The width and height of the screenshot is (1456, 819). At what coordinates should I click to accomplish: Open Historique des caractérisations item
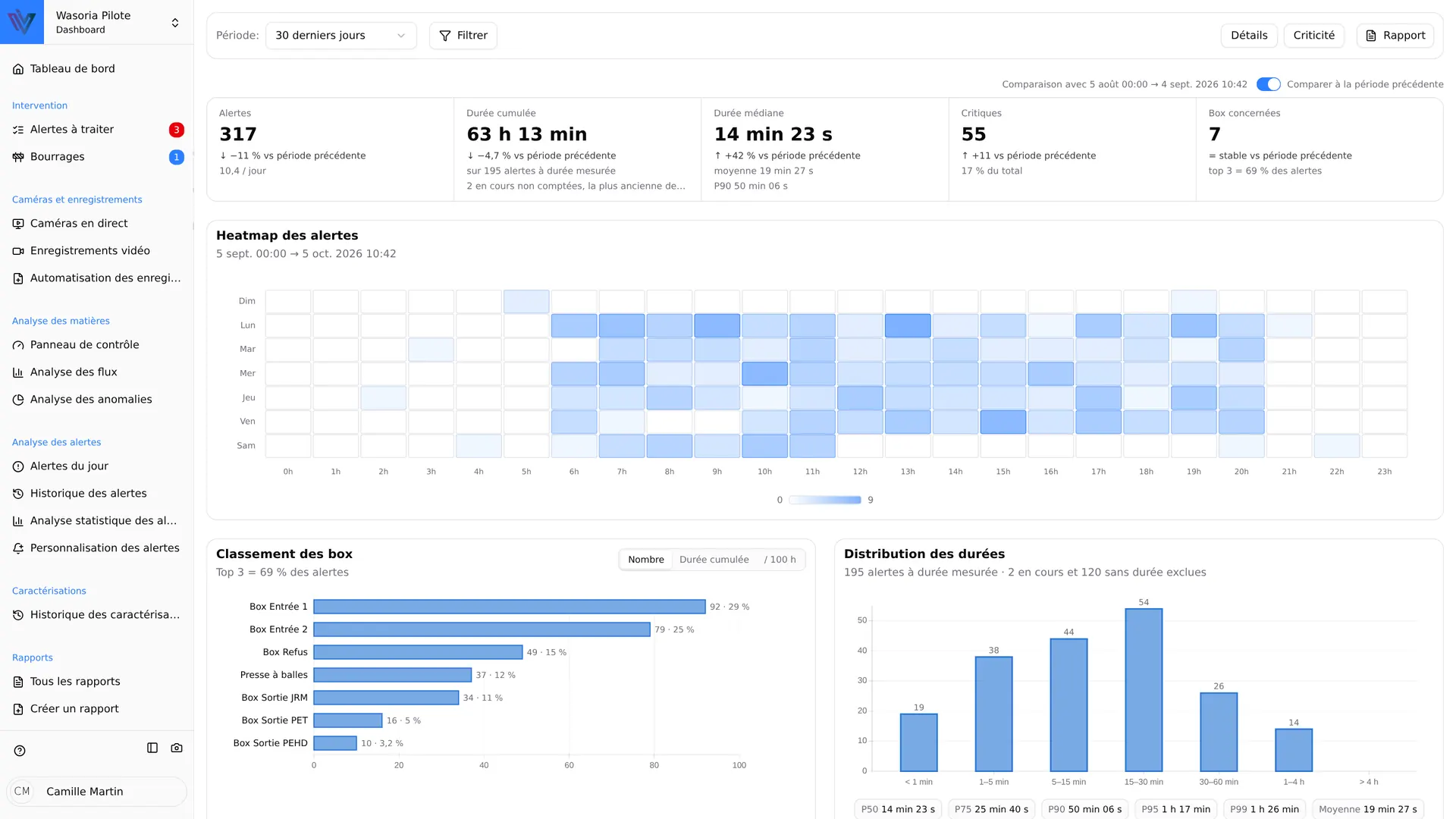(96, 615)
